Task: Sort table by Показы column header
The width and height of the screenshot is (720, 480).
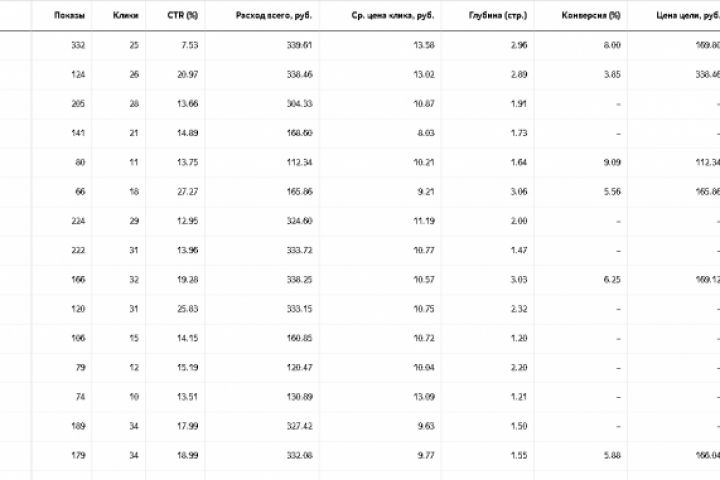Action: coord(69,16)
